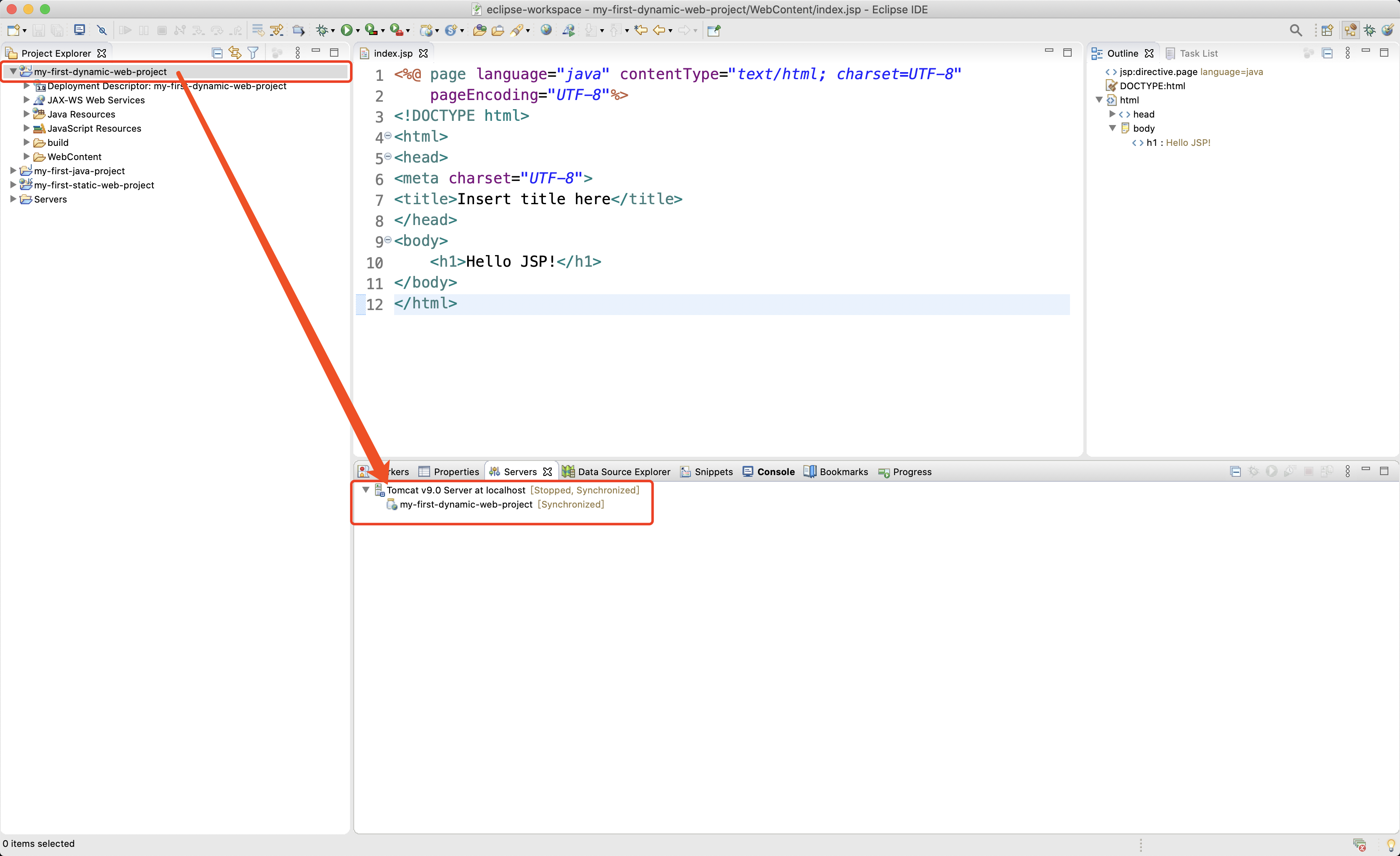
Task: Click the Search flashlight toolbar icon
Action: [517, 30]
